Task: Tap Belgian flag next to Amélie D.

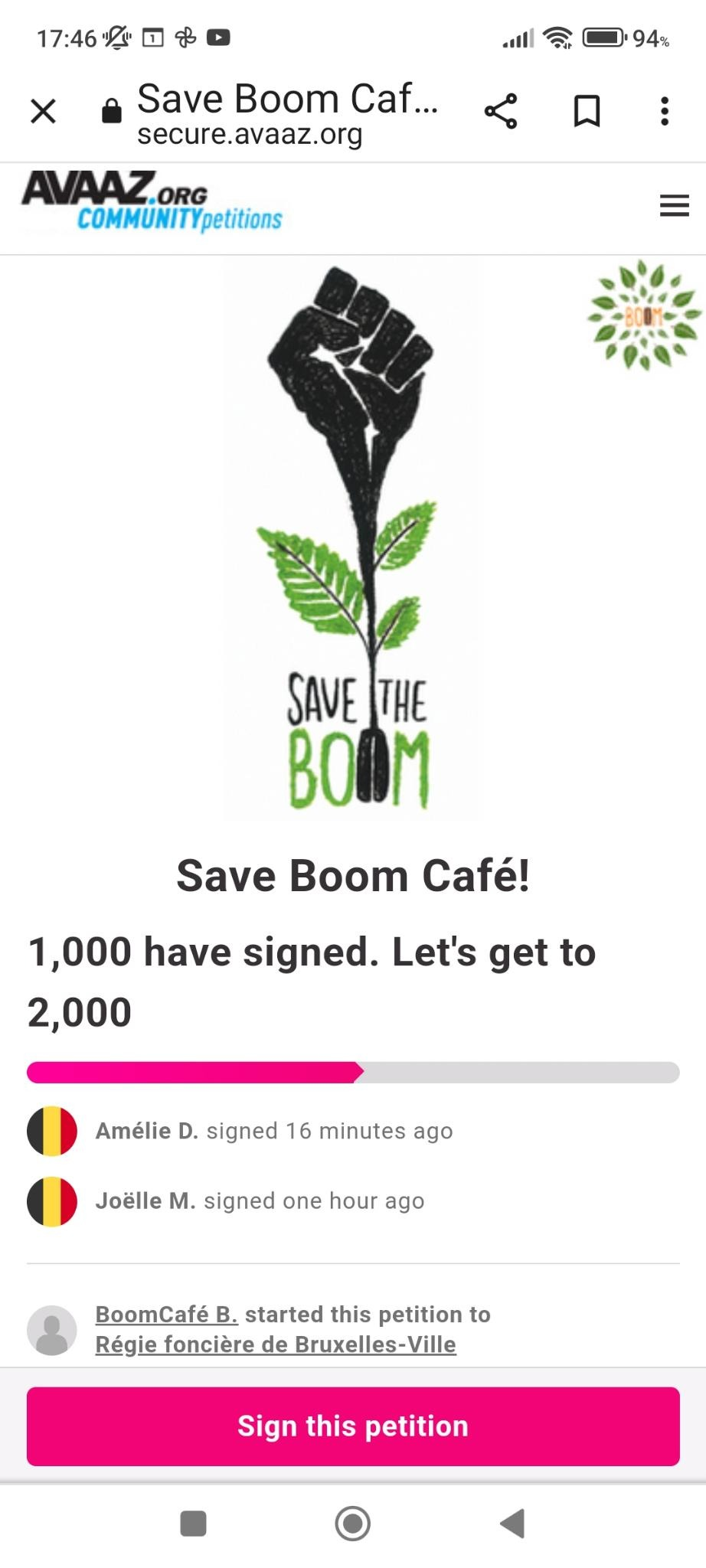Action: 52,1131
